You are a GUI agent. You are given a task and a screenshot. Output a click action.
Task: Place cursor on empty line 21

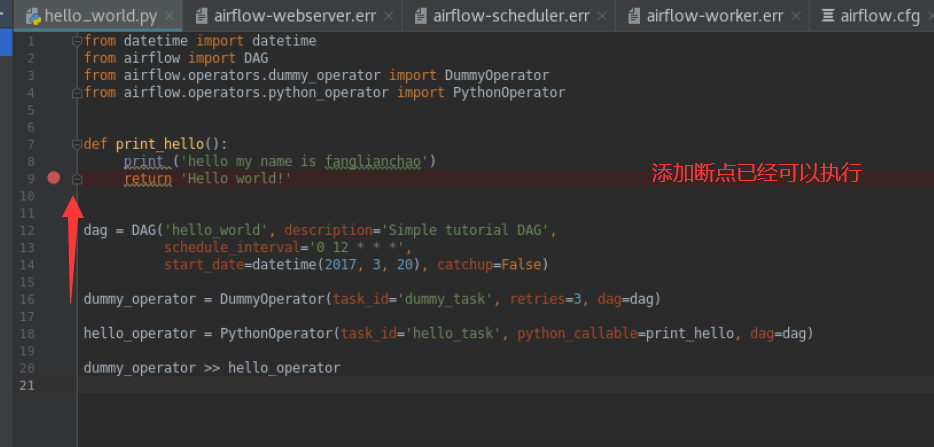(300, 385)
